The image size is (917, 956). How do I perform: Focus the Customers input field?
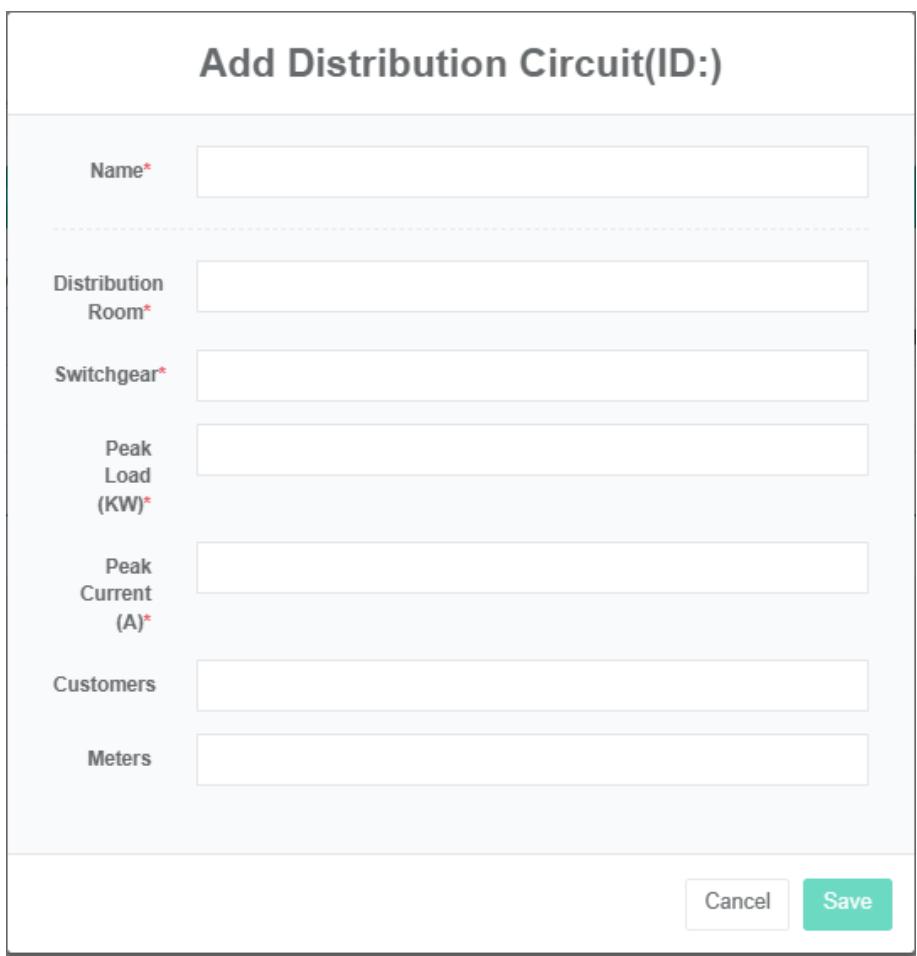click(x=532, y=686)
